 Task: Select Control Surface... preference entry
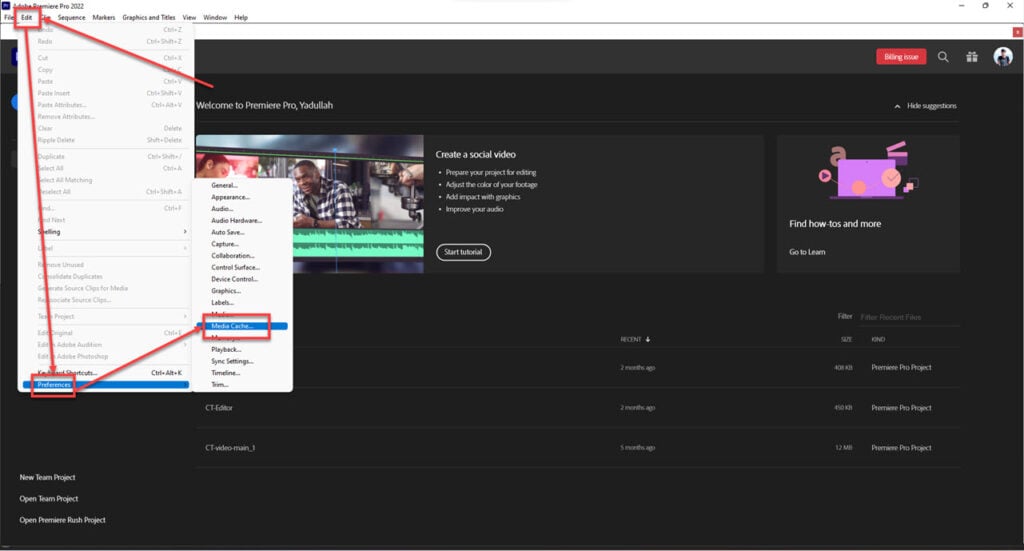pos(235,268)
